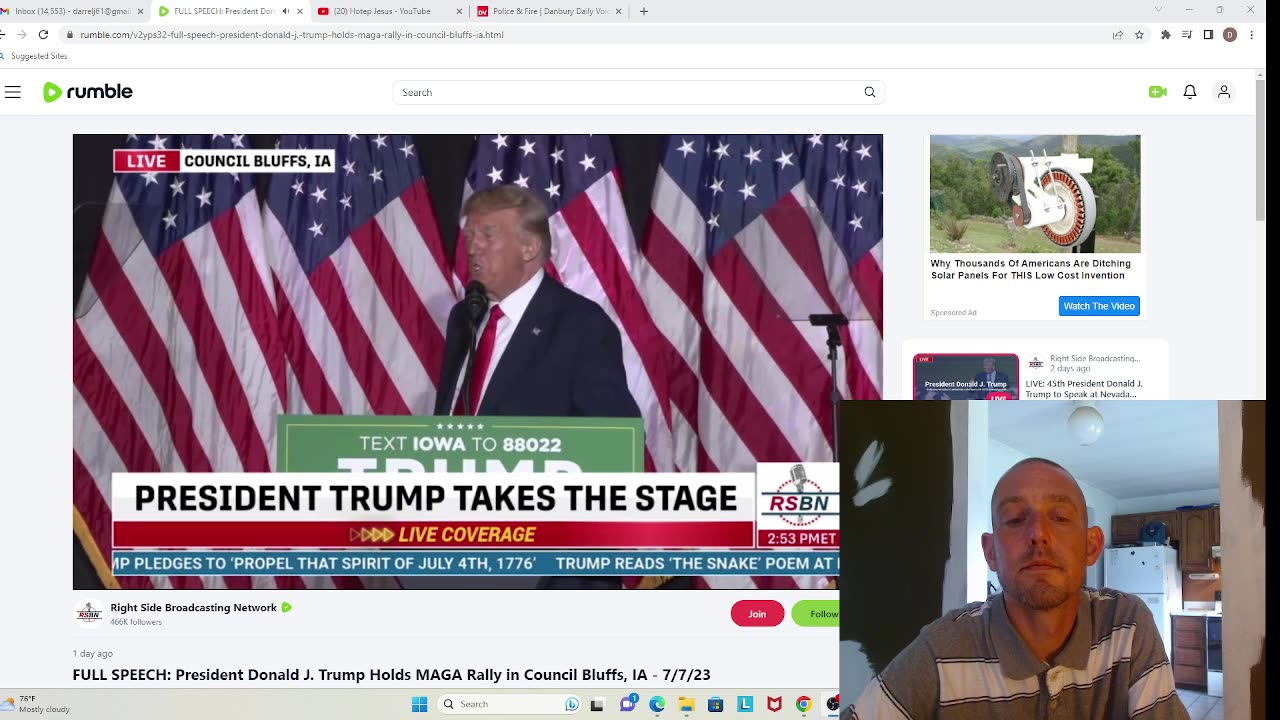View site information lock icon

click(x=69, y=34)
